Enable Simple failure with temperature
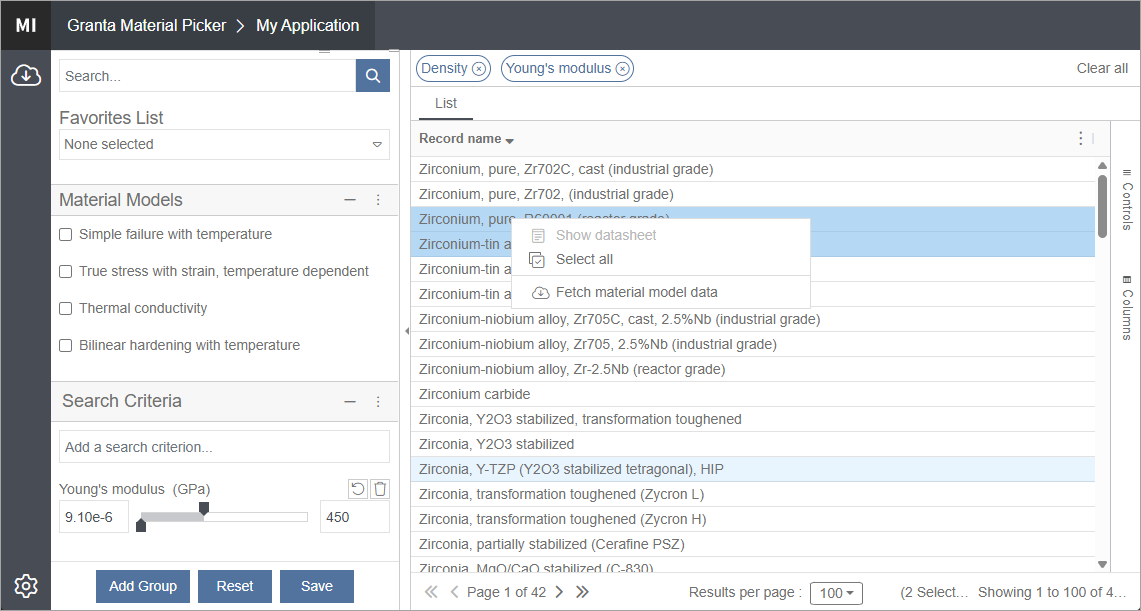Viewport: 1141px width, 611px height. click(x=65, y=234)
